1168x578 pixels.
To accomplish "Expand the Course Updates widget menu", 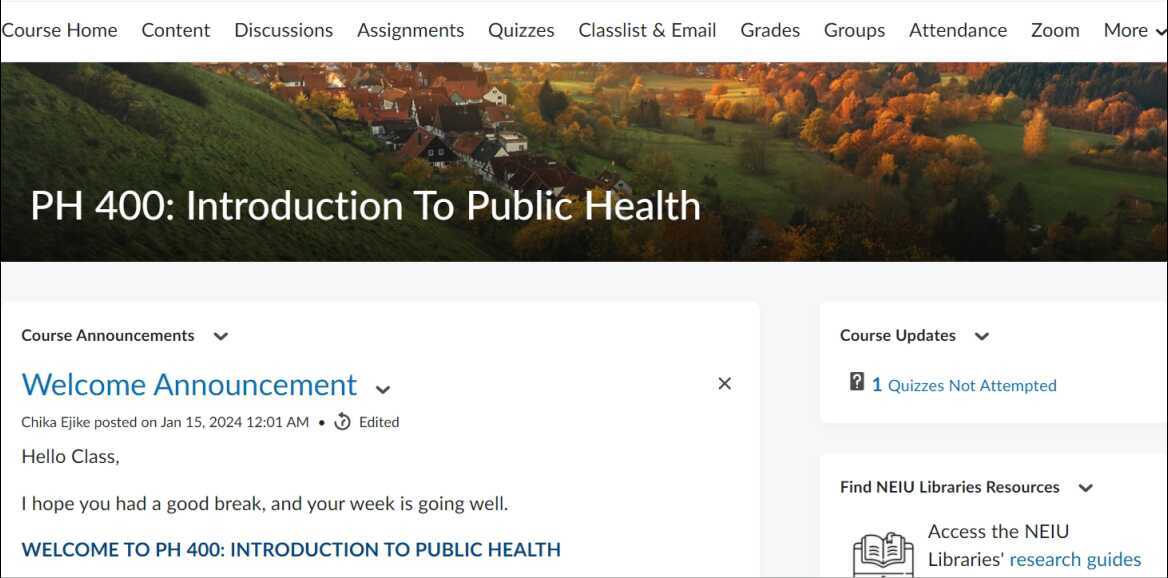I will point(982,336).
